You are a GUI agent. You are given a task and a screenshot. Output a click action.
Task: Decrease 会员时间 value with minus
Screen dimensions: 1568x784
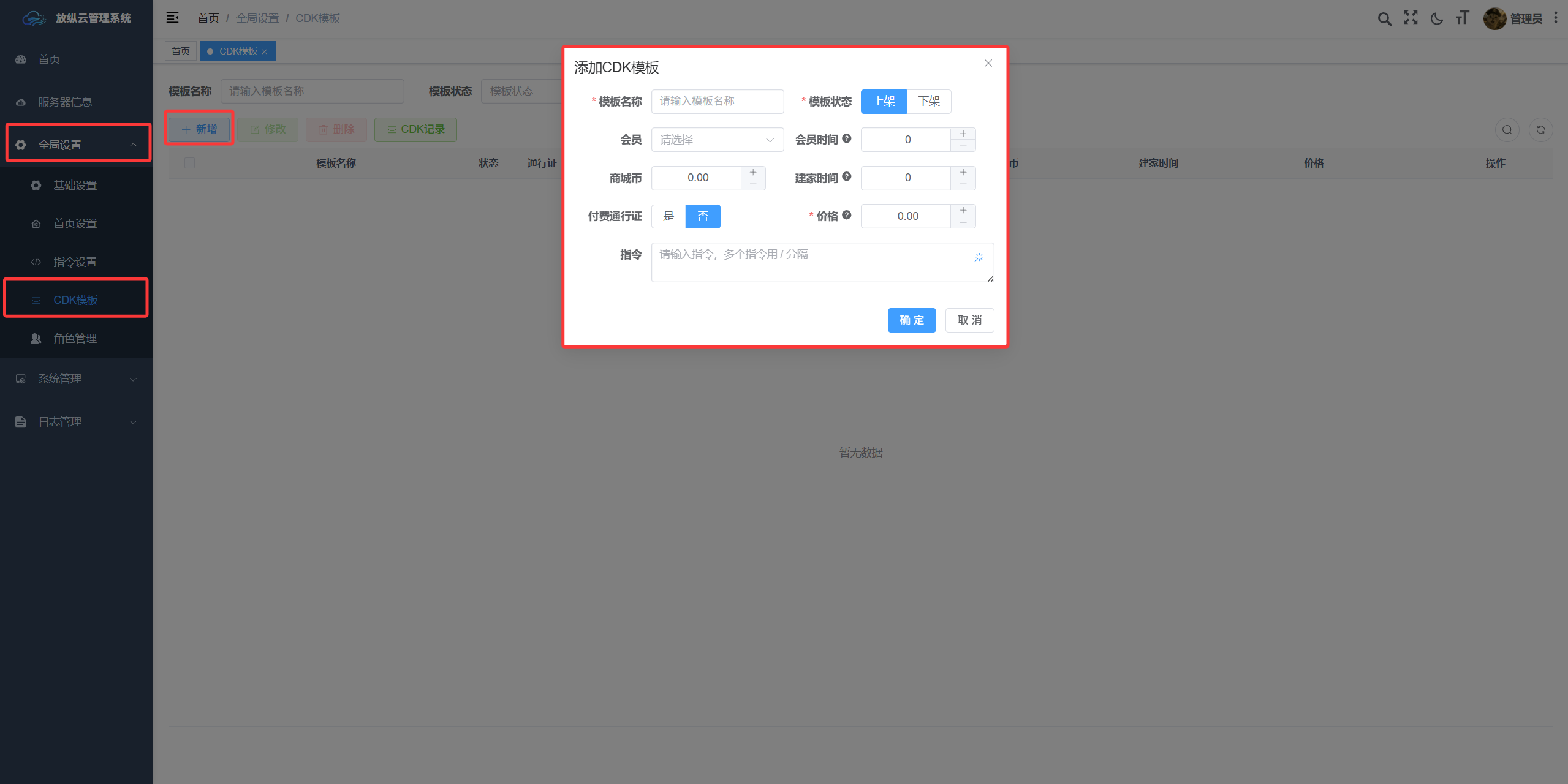coord(963,146)
